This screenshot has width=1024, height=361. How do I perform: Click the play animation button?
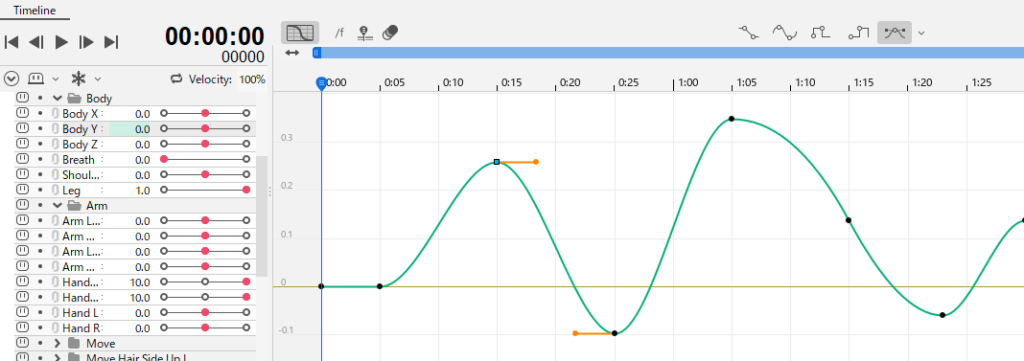pos(61,42)
